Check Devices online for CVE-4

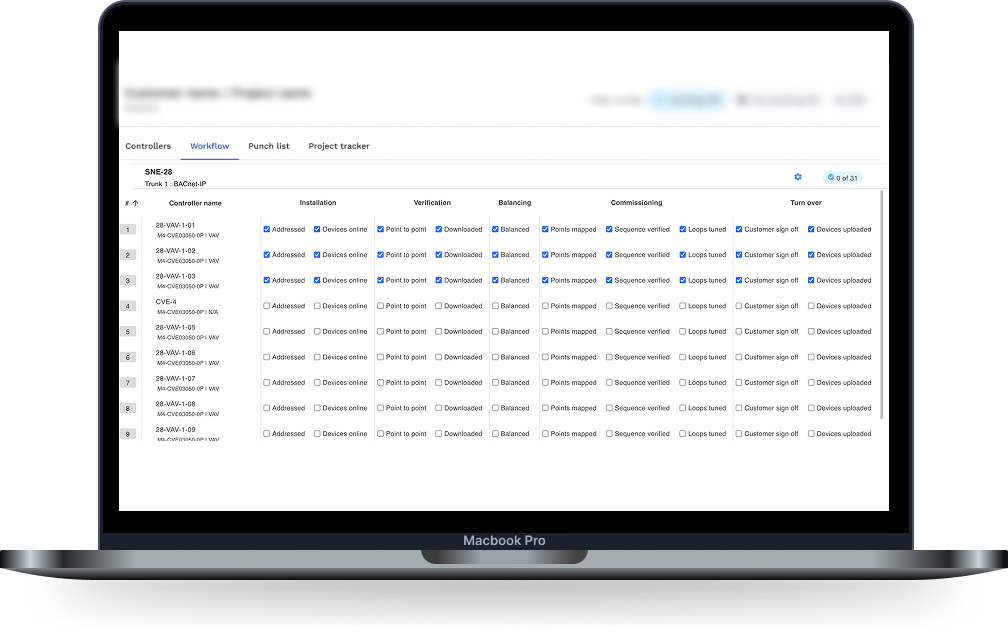point(317,306)
